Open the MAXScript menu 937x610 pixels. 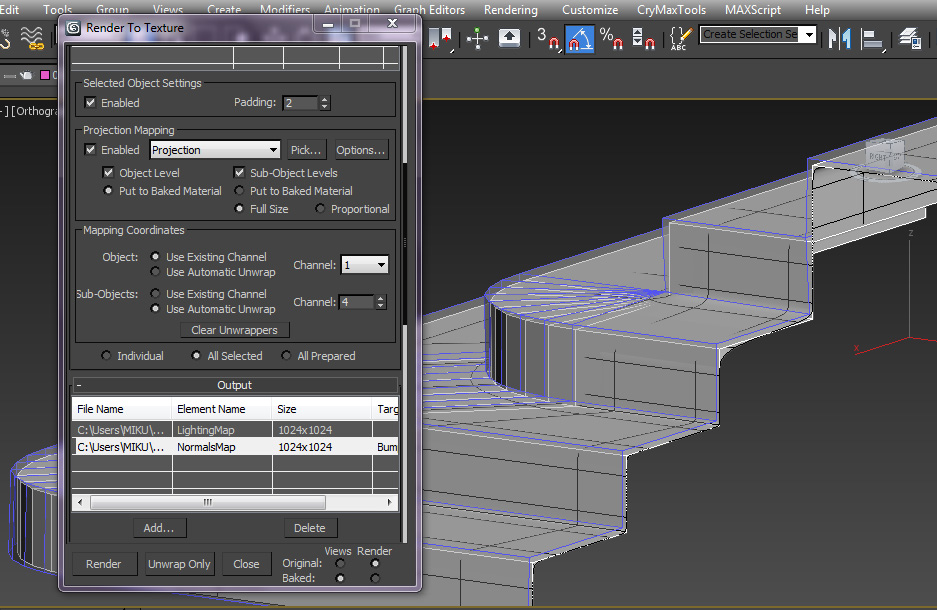point(753,10)
